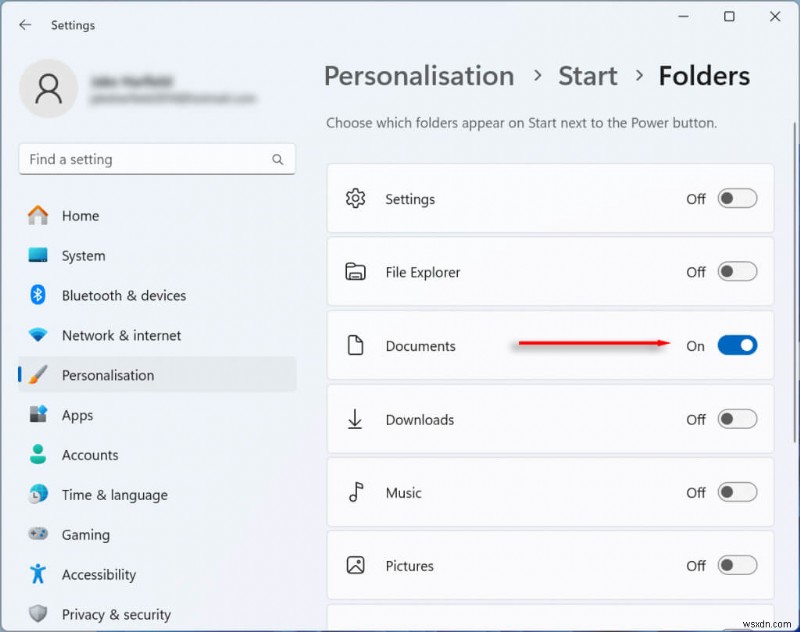Click the Find a setting search box
The image size is (800, 632).
click(x=157, y=159)
